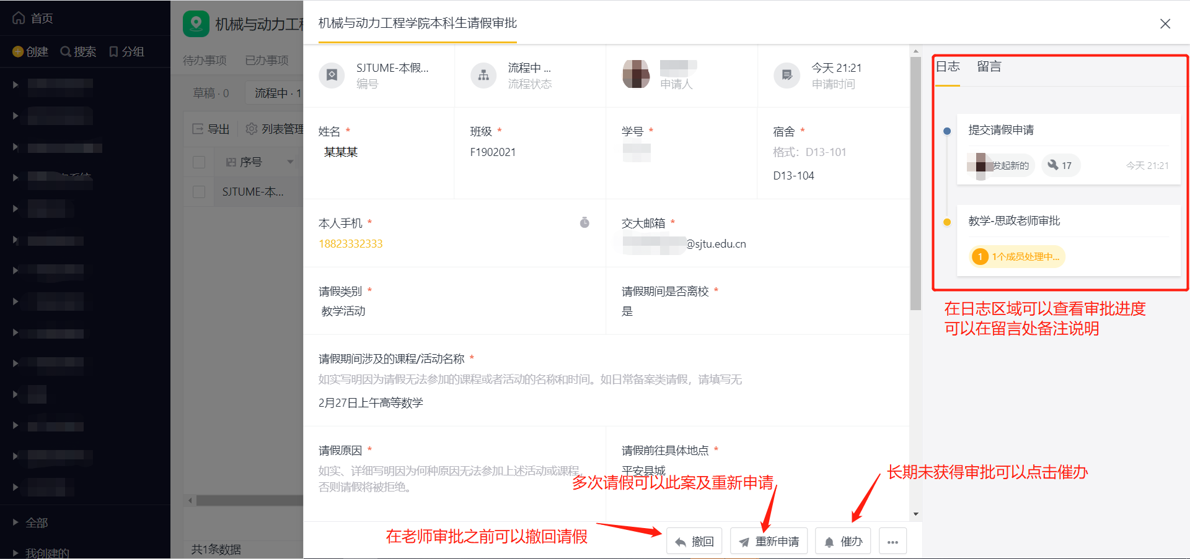Expand the 全部 tree item in sidebar
The image size is (1190, 559).
click(16, 522)
